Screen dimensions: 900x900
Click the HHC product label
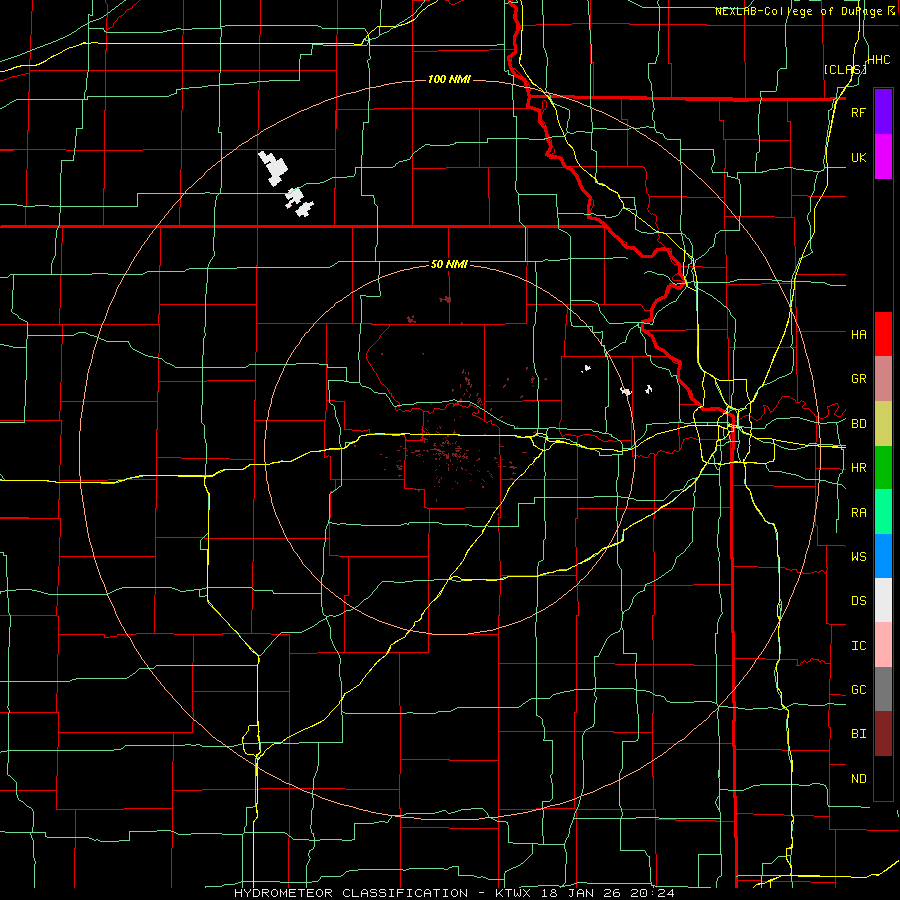pos(878,60)
